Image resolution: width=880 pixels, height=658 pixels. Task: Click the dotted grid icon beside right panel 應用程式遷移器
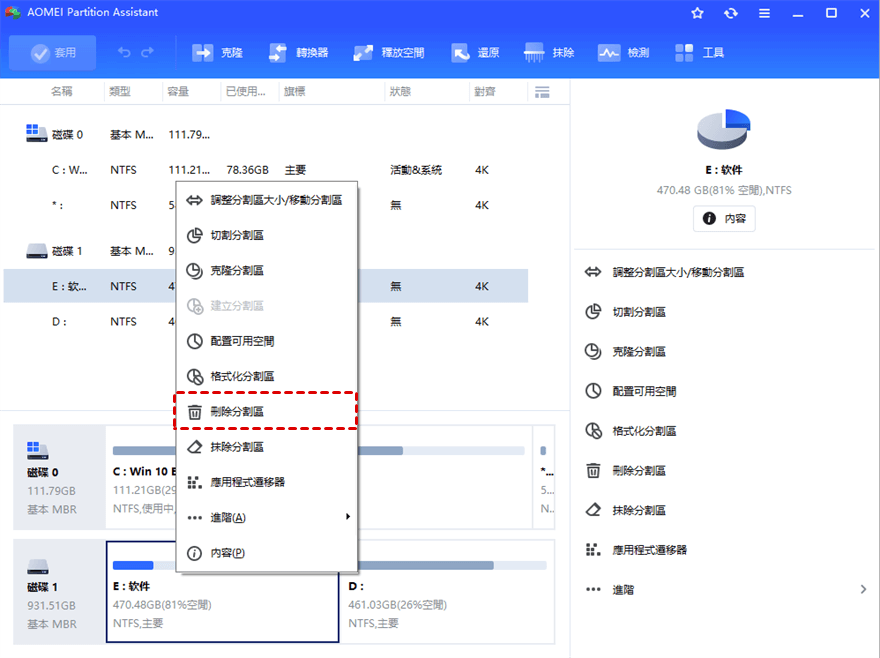pyautogui.click(x=593, y=550)
